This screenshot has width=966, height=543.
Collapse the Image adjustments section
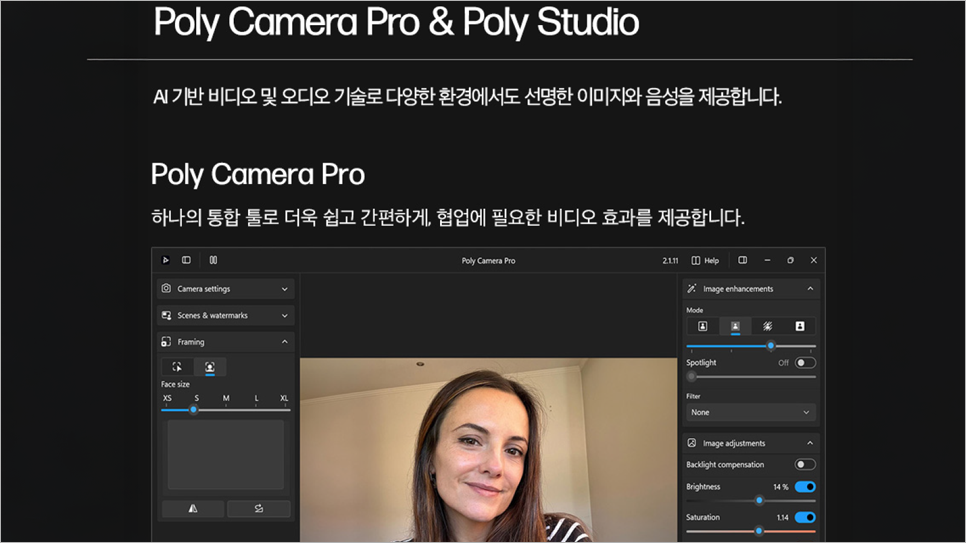pyautogui.click(x=810, y=443)
